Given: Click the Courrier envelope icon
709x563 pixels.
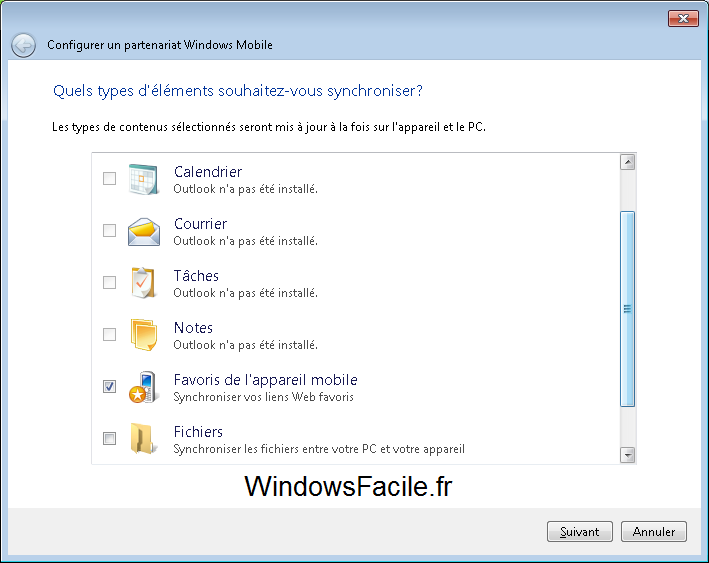Looking at the screenshot, I should (144, 231).
